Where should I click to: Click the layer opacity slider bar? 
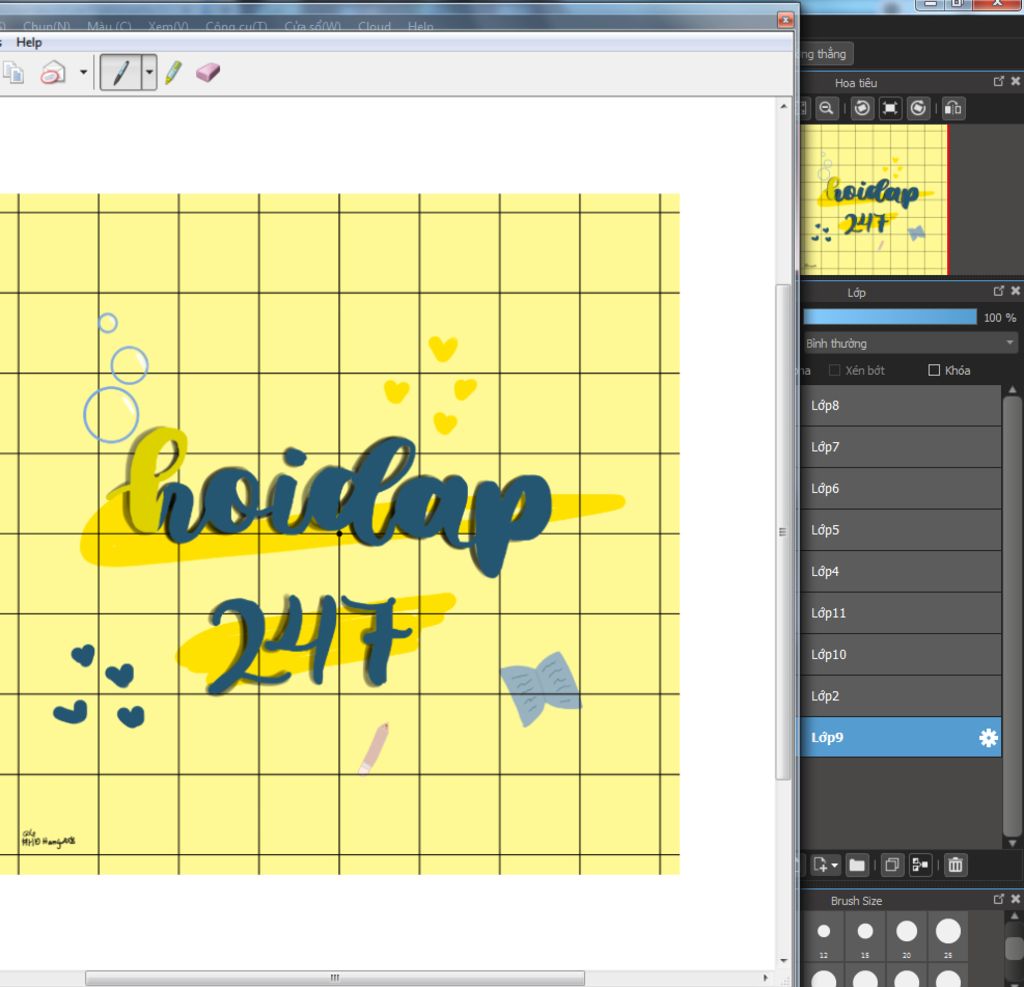(889, 317)
